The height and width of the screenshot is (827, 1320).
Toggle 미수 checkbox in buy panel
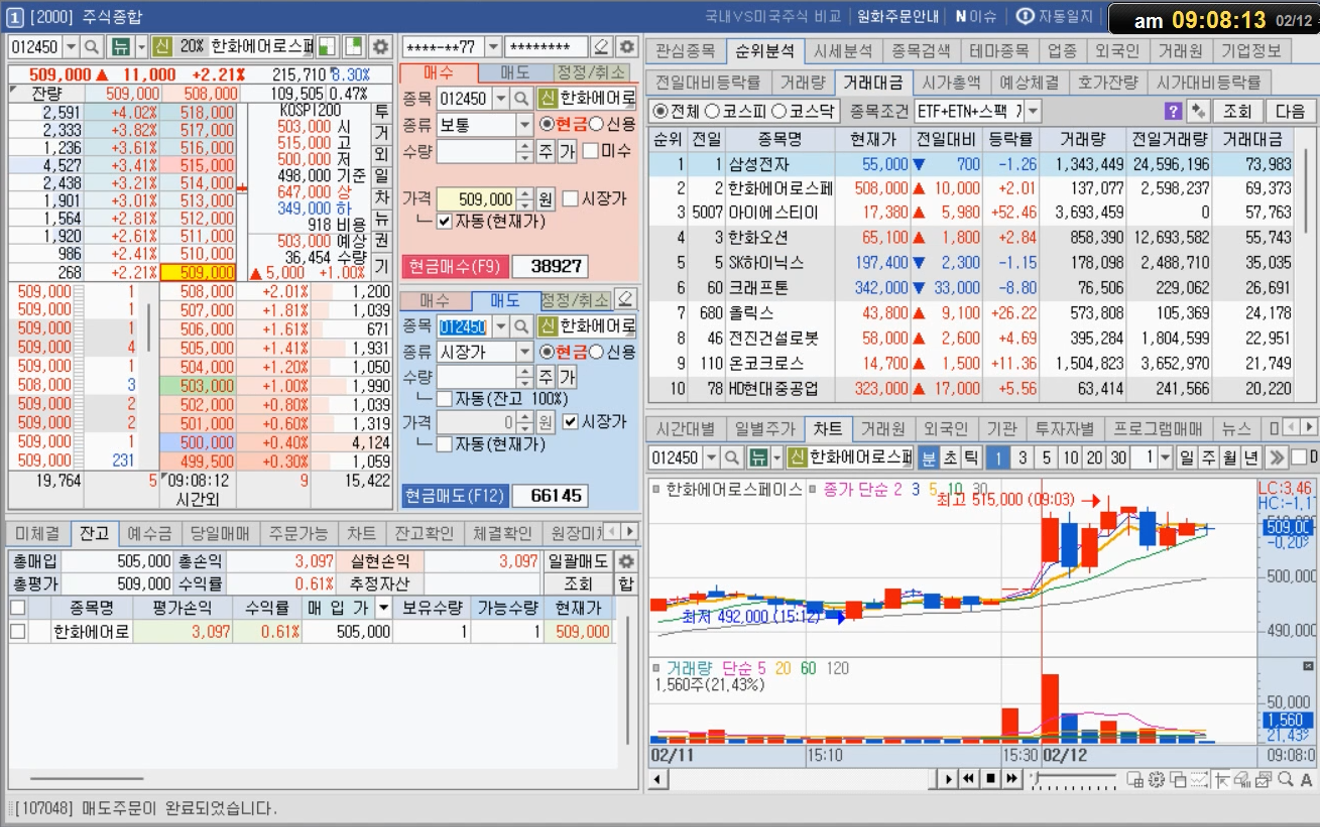[x=590, y=151]
